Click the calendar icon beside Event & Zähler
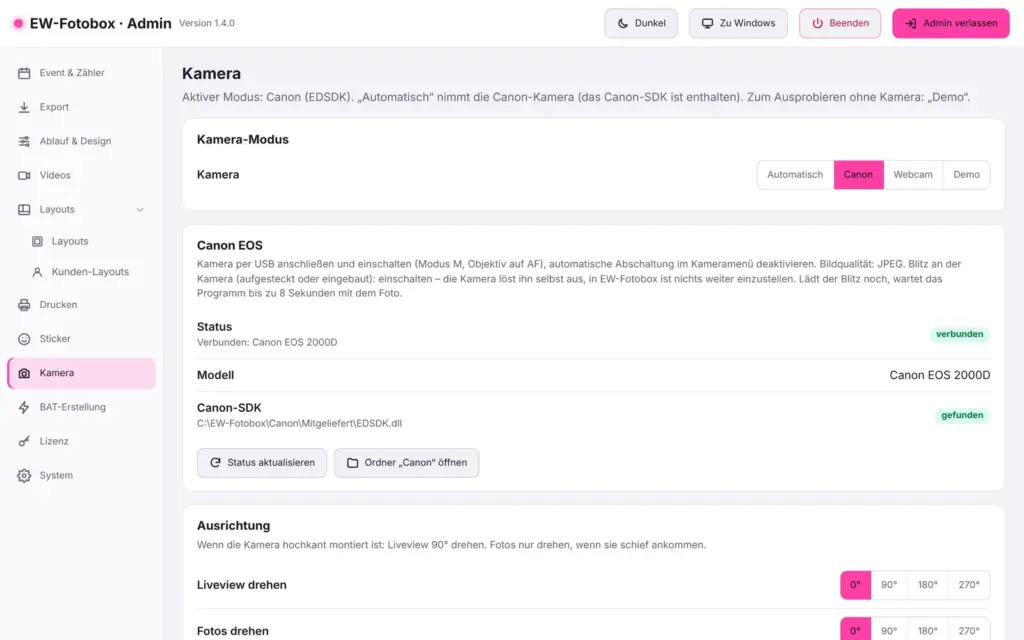The image size is (1024, 640). pyautogui.click(x=24, y=73)
